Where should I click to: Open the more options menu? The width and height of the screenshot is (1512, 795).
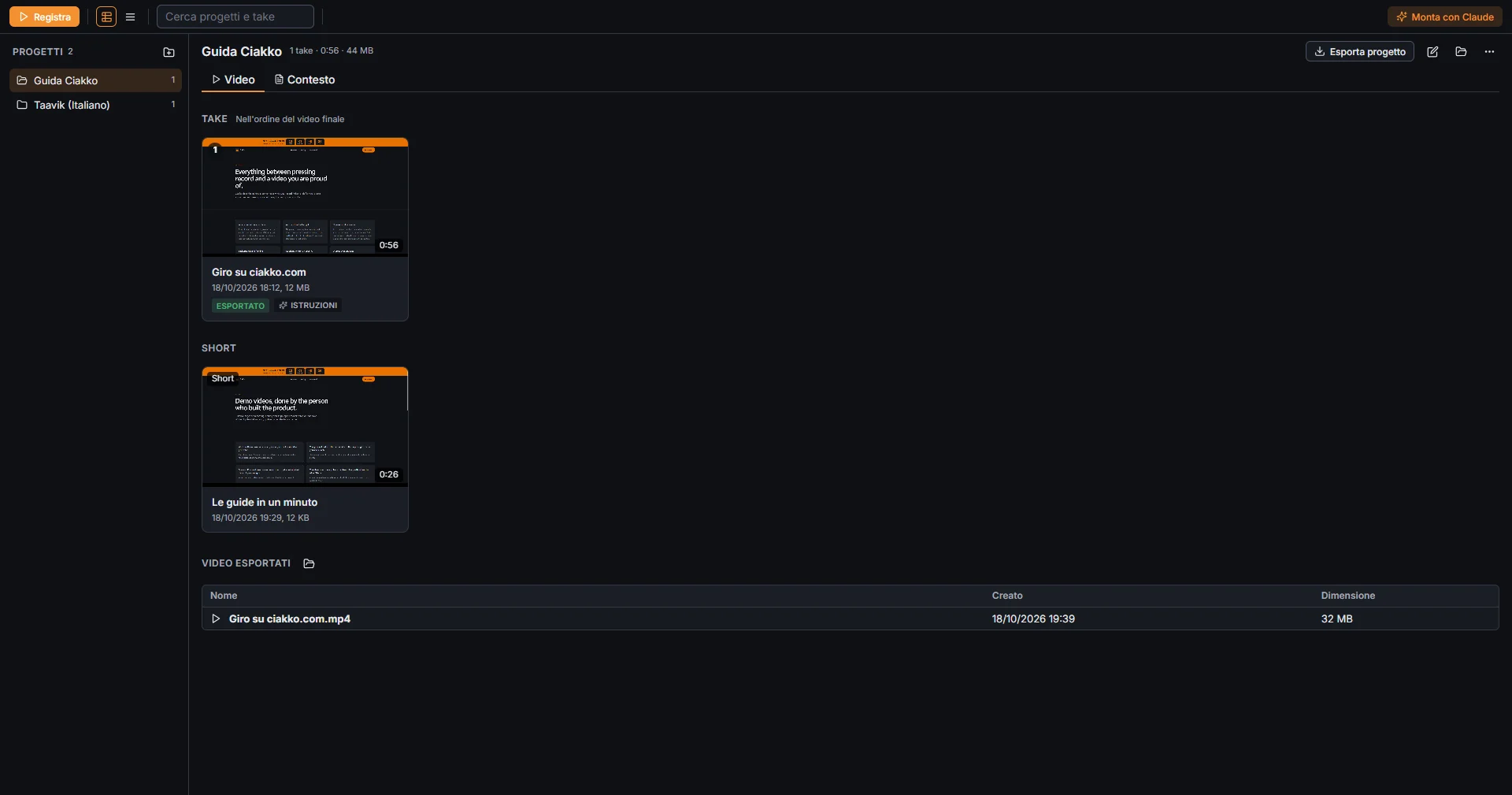tap(1489, 51)
